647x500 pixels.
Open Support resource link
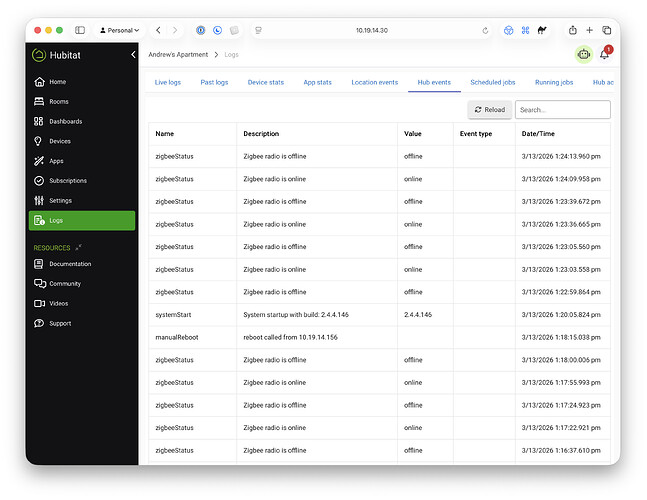82,323
